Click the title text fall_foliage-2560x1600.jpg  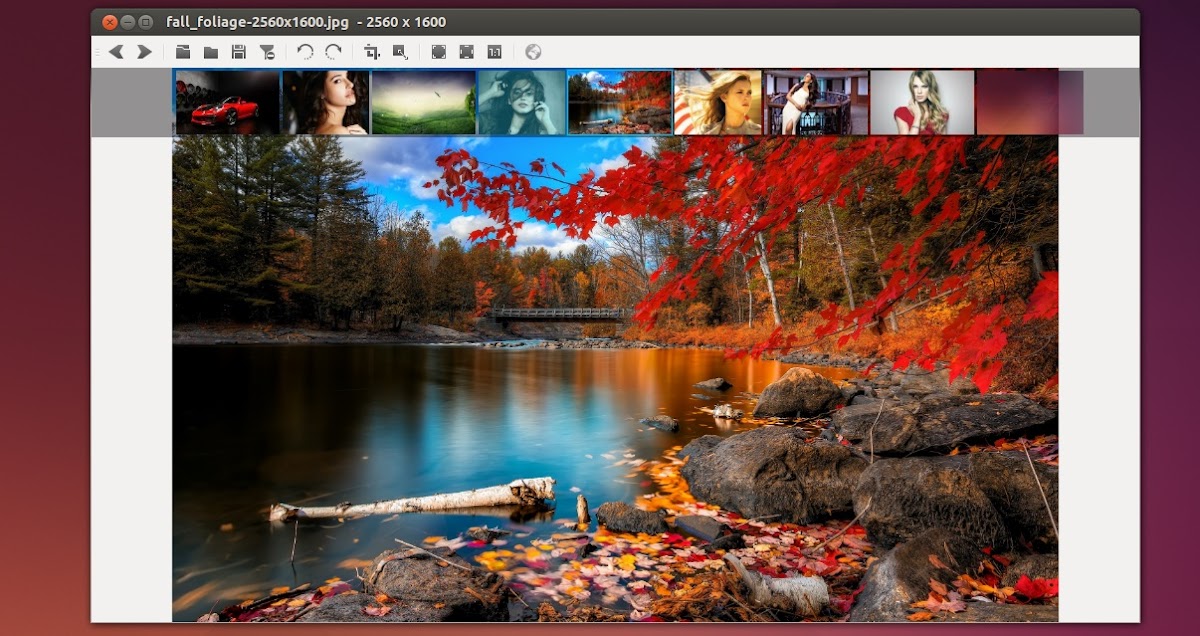[x=256, y=22]
